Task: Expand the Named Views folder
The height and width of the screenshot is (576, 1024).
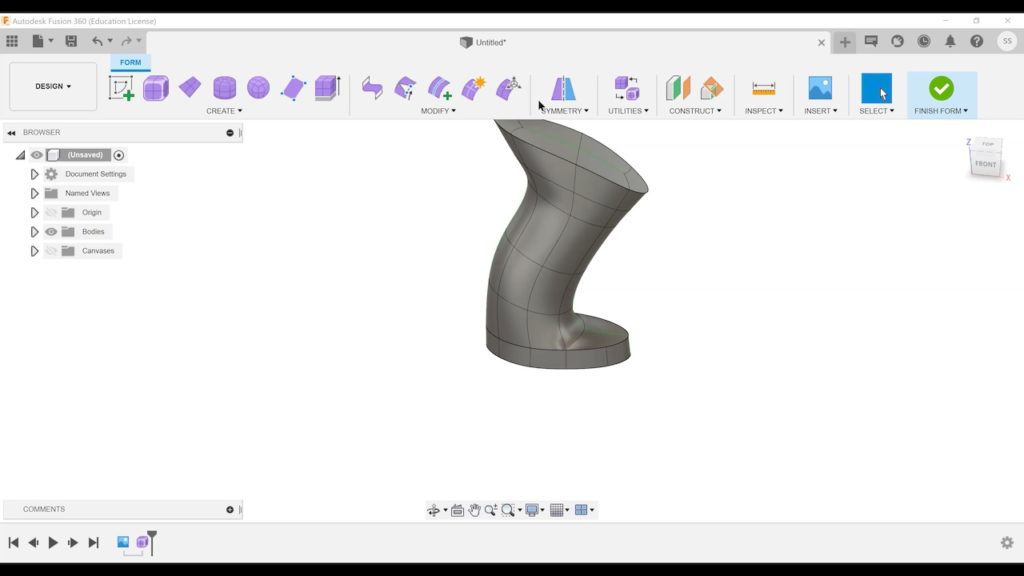Action: click(x=34, y=193)
